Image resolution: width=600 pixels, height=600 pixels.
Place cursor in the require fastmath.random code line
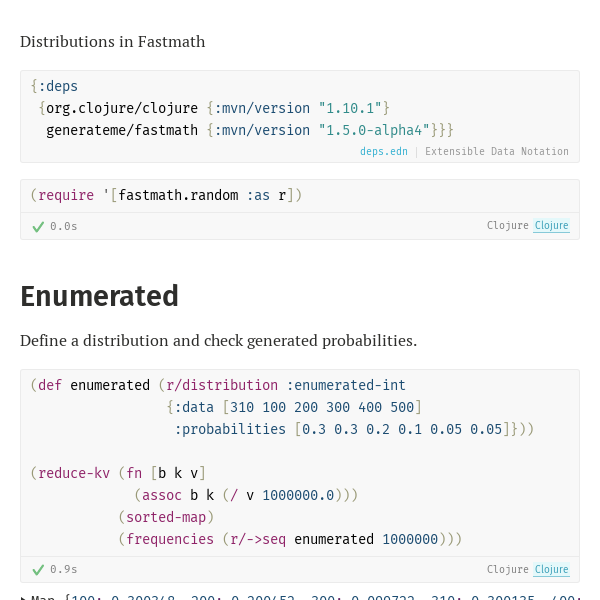[x=166, y=196]
